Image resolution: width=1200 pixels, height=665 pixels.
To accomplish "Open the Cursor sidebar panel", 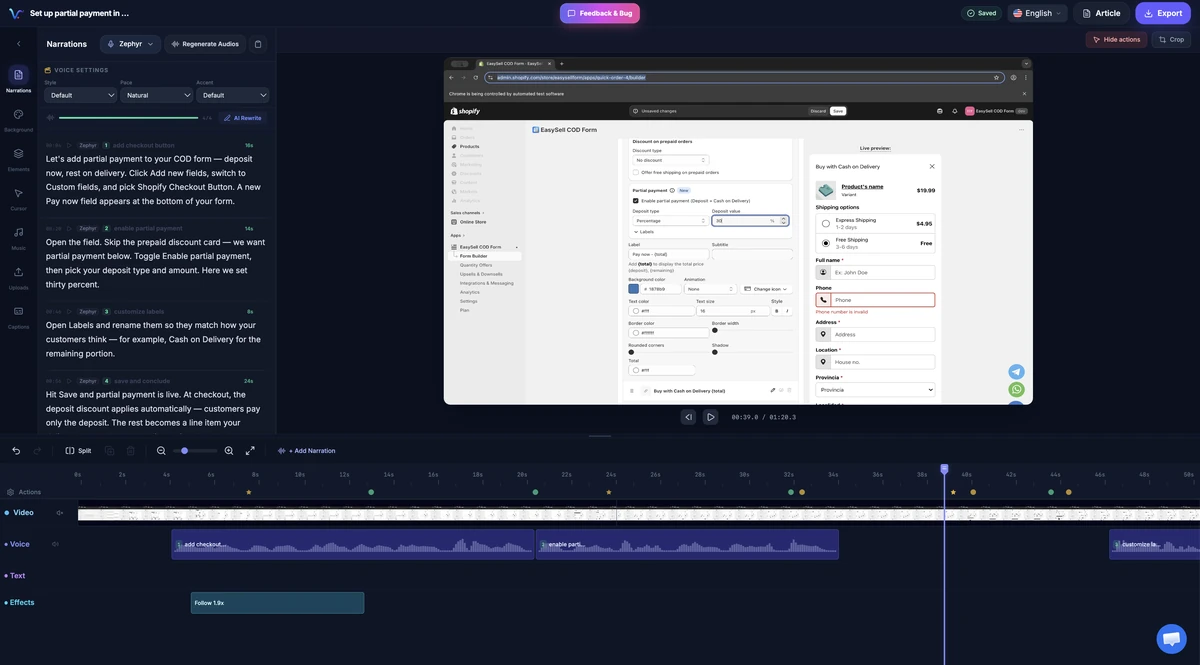I will pyautogui.click(x=18, y=197).
